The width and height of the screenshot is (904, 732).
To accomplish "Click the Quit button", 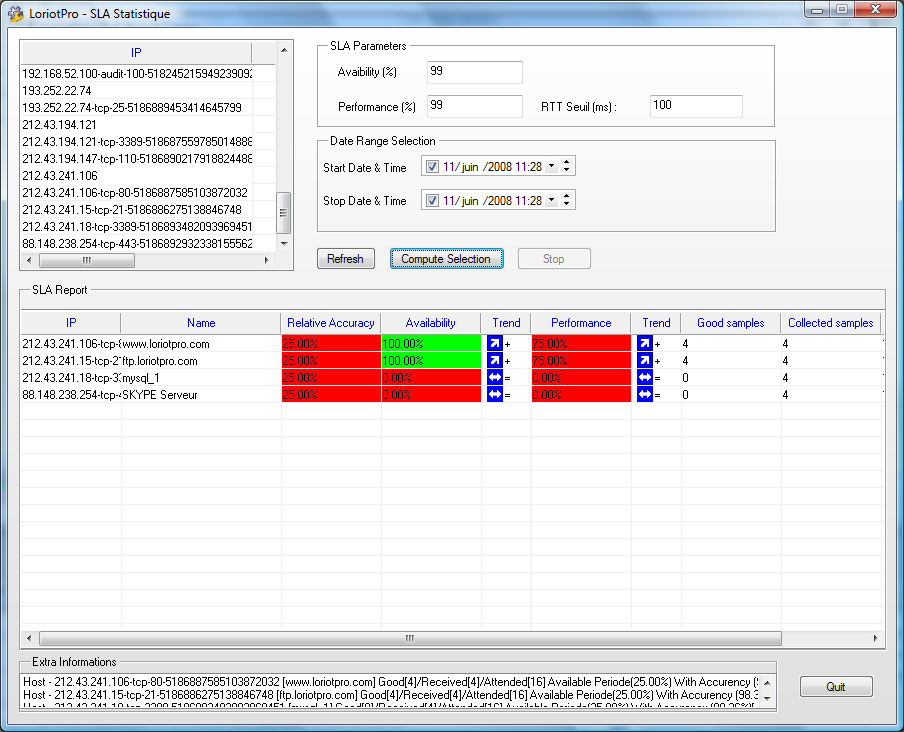I will (836, 687).
